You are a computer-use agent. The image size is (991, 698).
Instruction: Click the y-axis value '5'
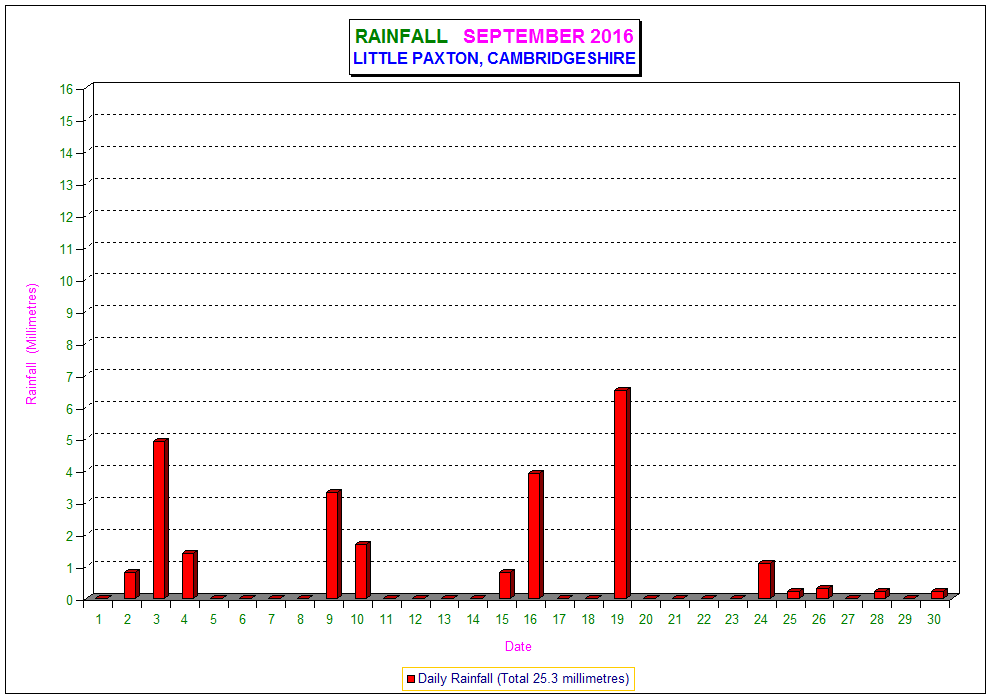pos(70,440)
